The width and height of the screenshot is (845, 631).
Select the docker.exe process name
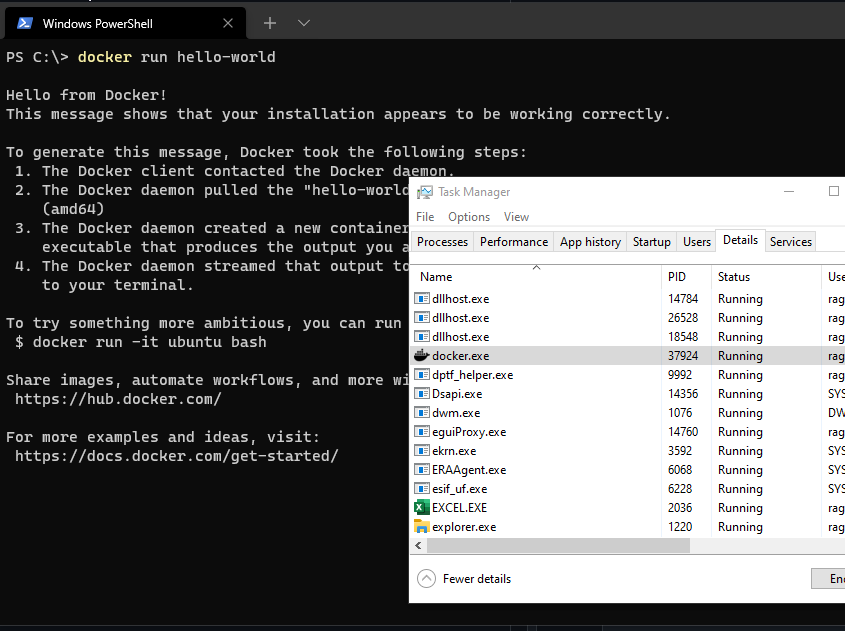click(x=461, y=356)
